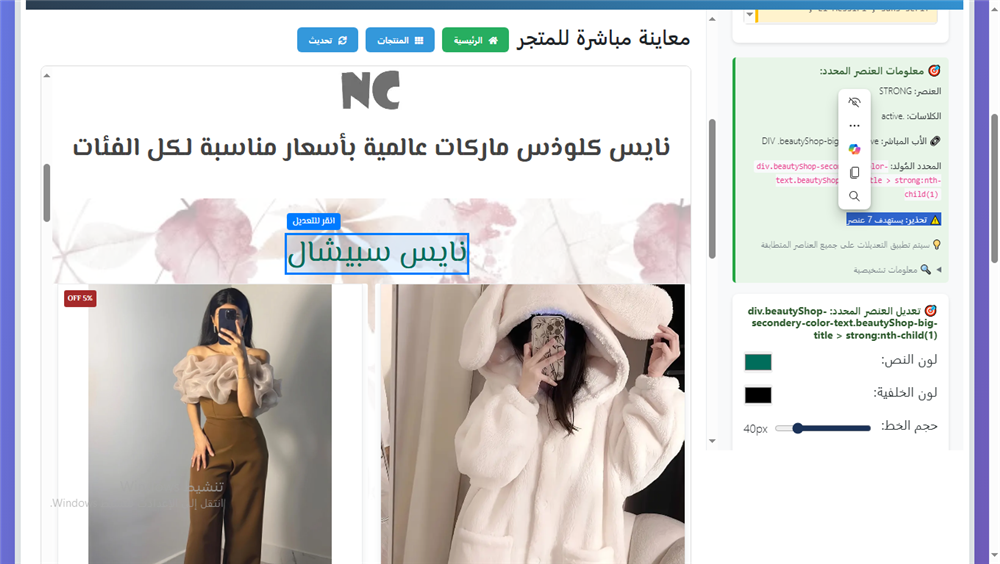Click the white bunny hoodie product image
This screenshot has height=564, width=1000.
coord(532,424)
